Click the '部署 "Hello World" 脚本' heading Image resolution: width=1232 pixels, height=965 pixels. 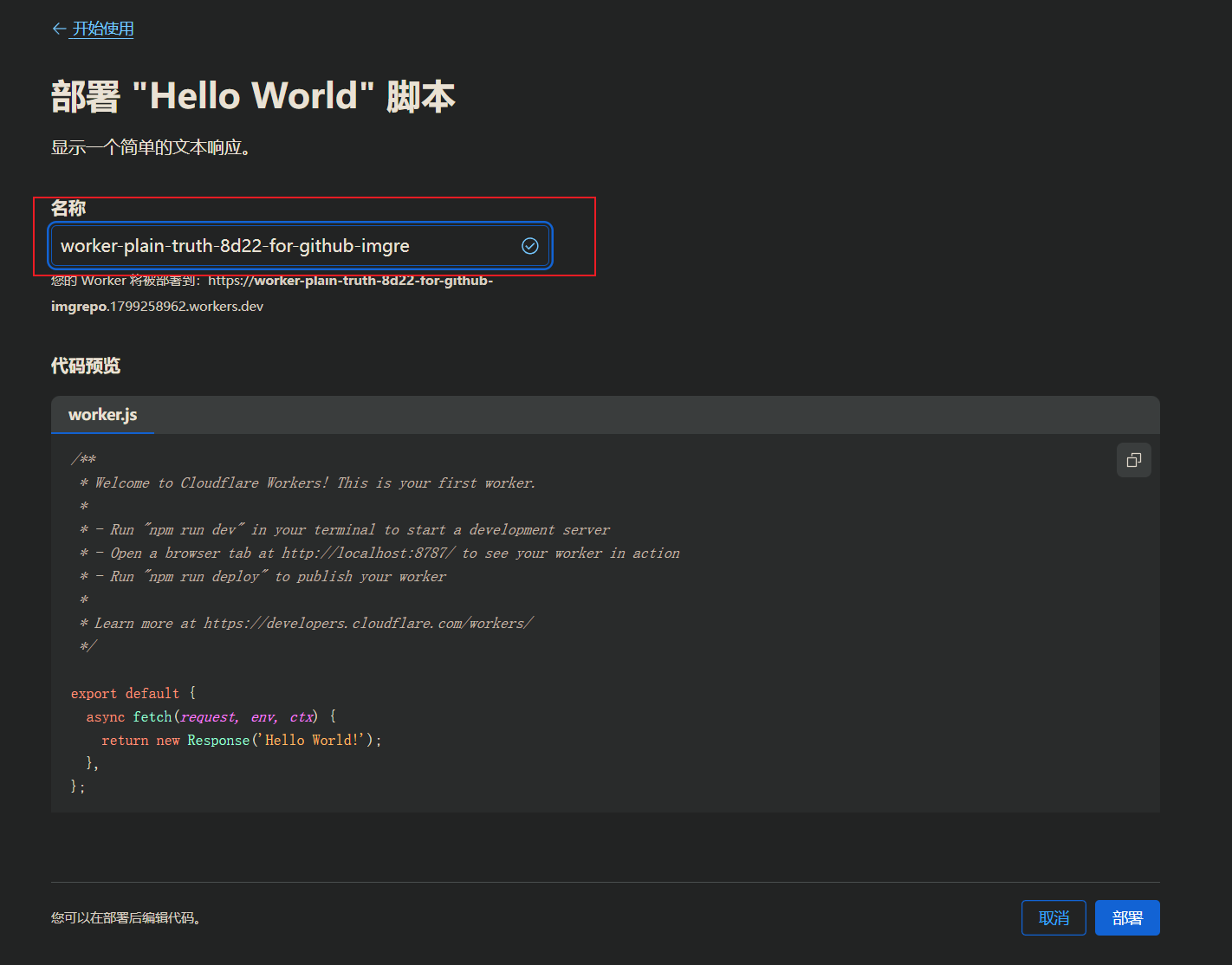tap(253, 96)
